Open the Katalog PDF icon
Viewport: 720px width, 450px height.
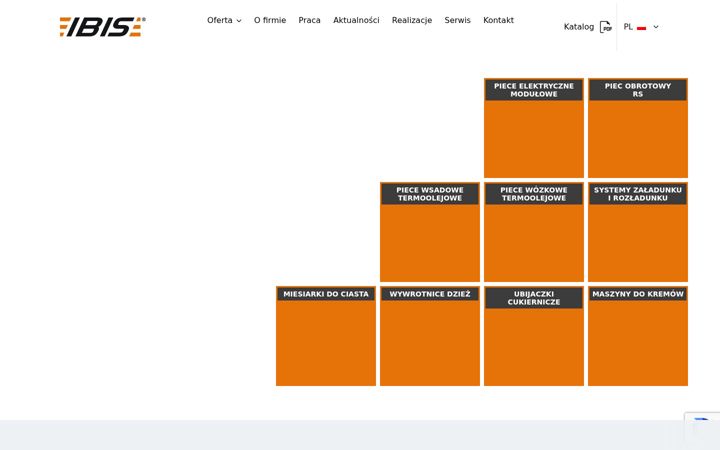606,27
